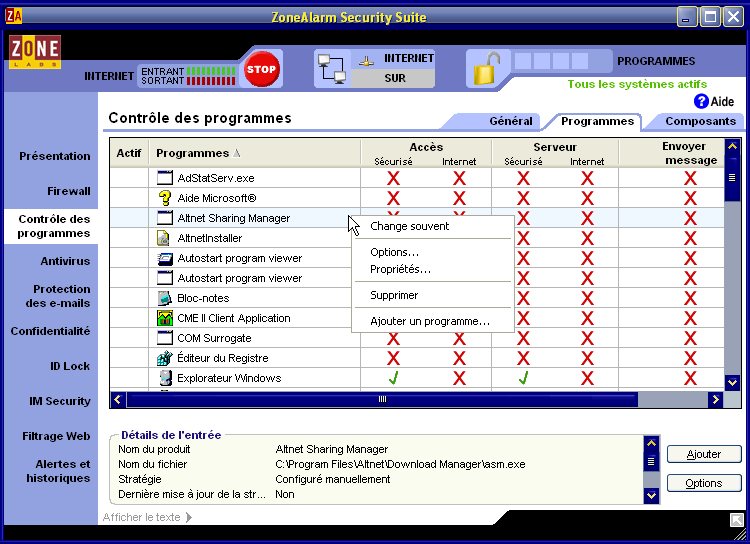Open the Firewall section
Viewport: 750px width, 544px height.
[68, 191]
